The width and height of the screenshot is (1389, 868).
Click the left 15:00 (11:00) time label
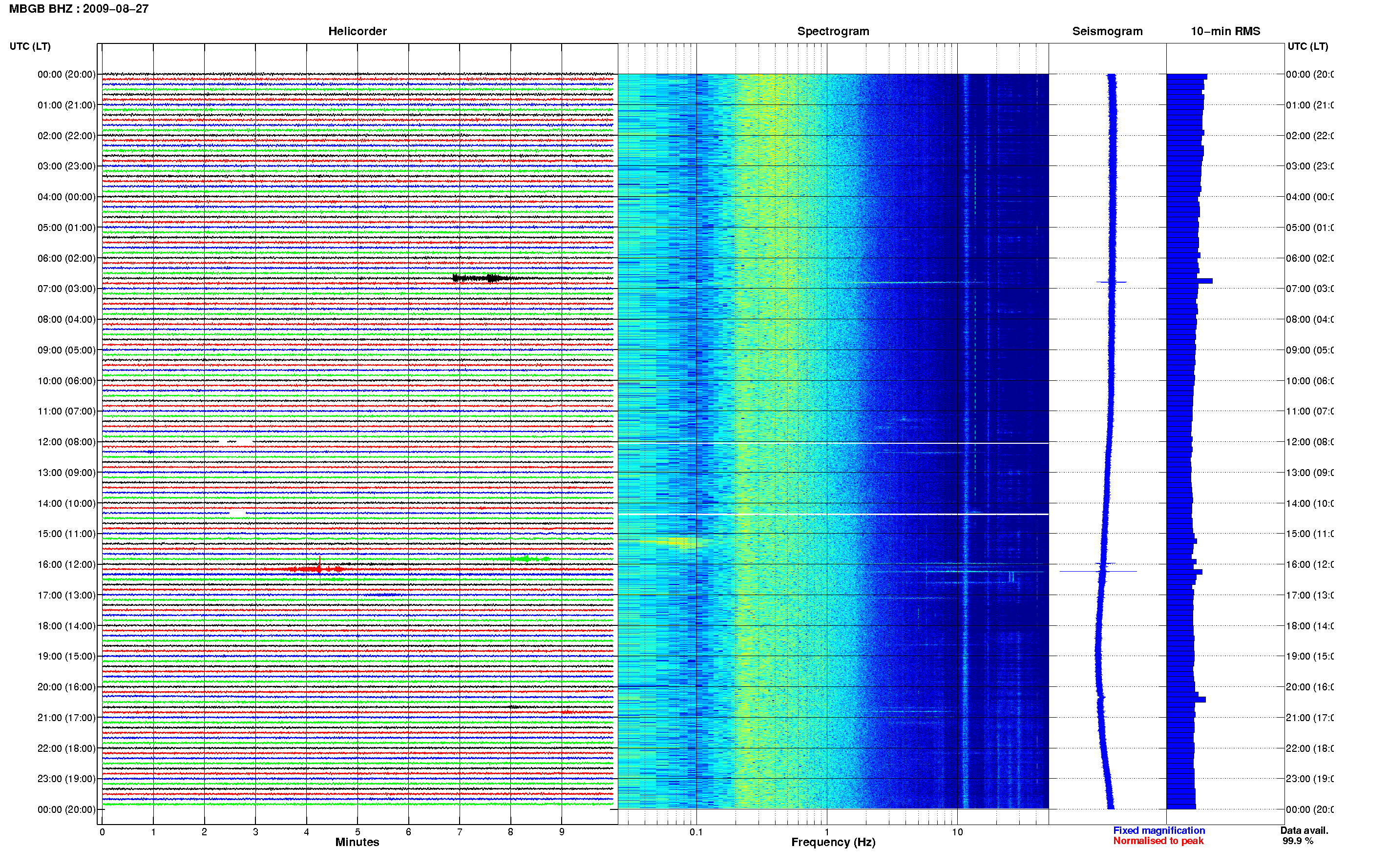(66, 534)
